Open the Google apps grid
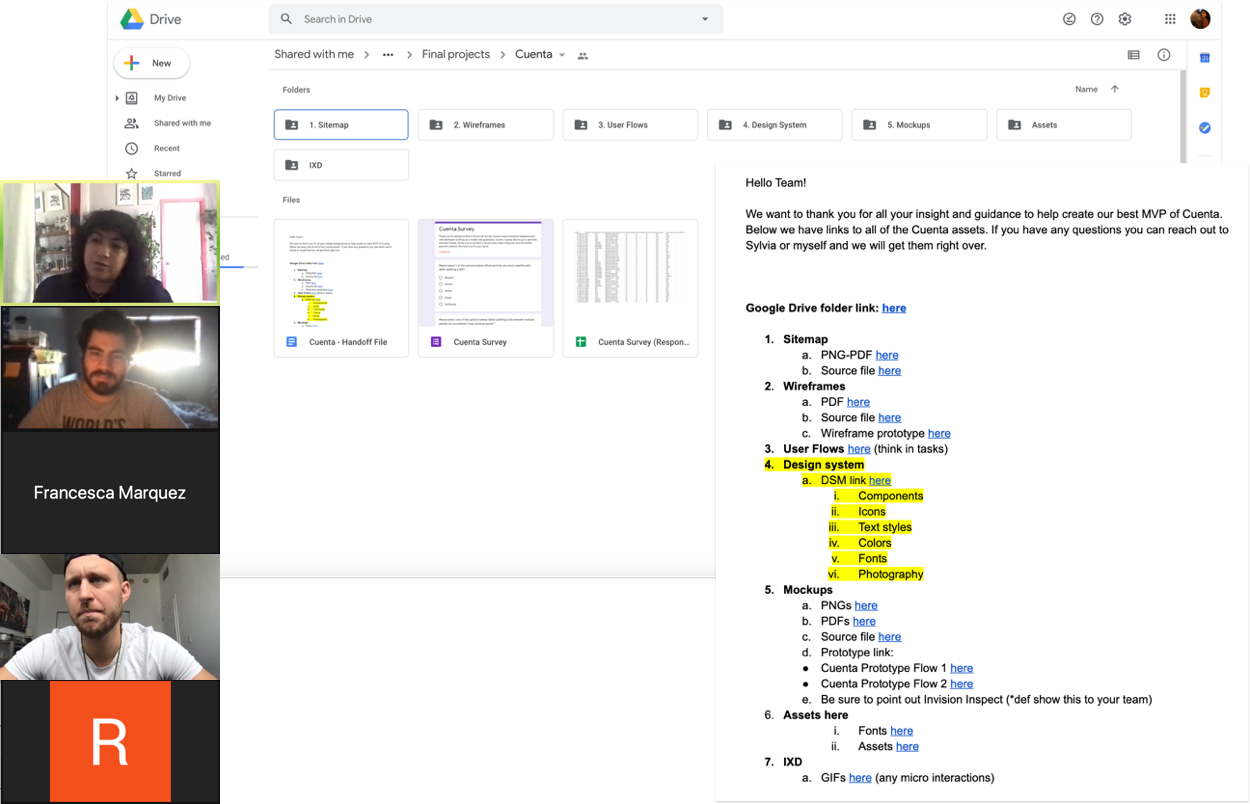Screen dimensions: 1250x804 pyautogui.click(x=1170, y=19)
